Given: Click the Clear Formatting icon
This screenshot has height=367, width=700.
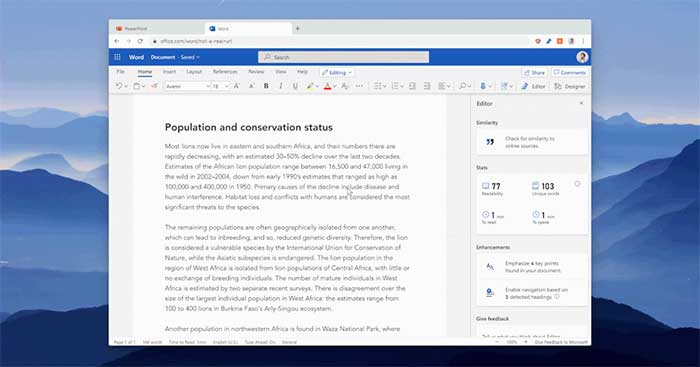Looking at the screenshot, I should (x=345, y=86).
